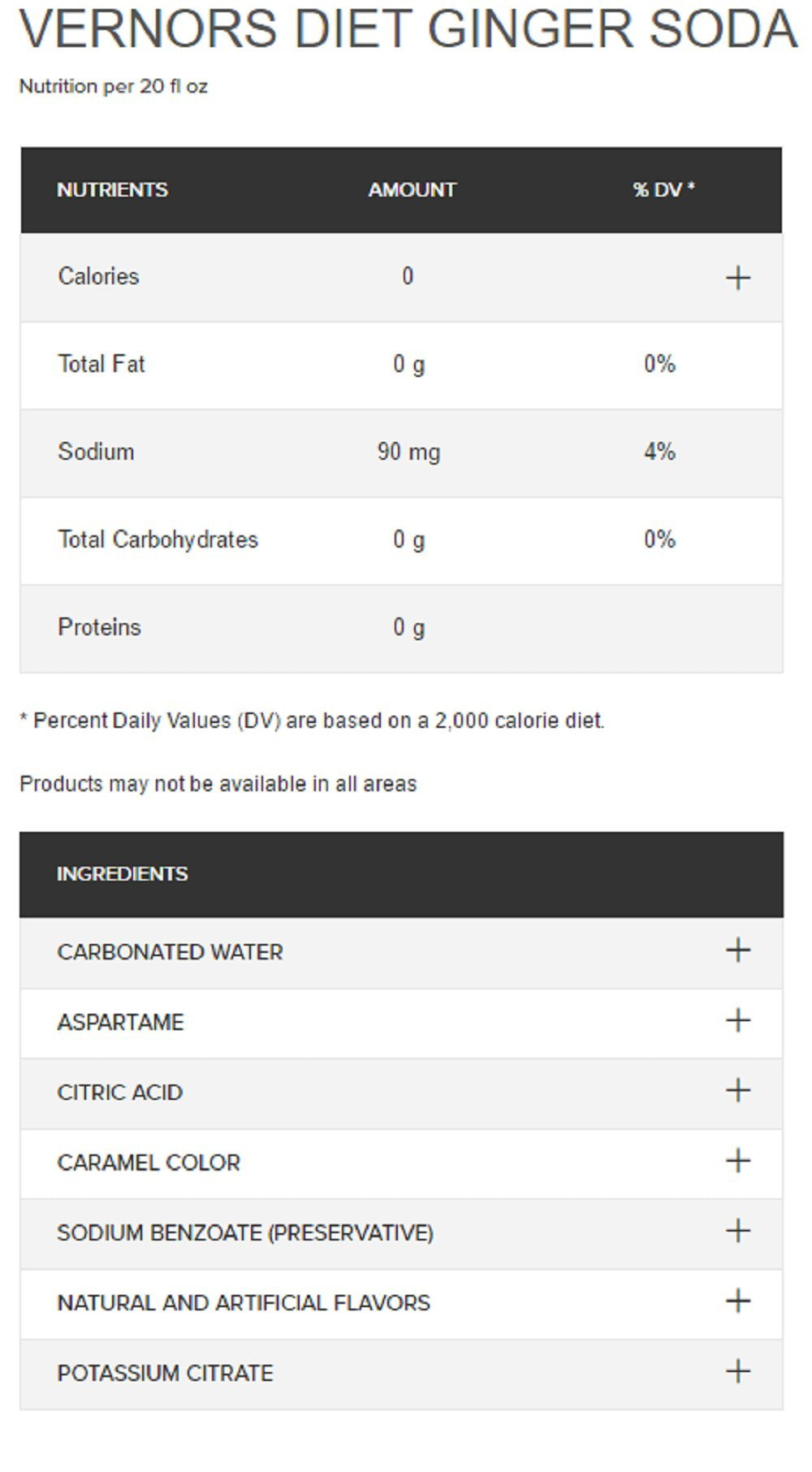The image size is (812, 1472).
Task: Click the plus icon beside Aspartame
Action: pyautogui.click(x=737, y=1020)
